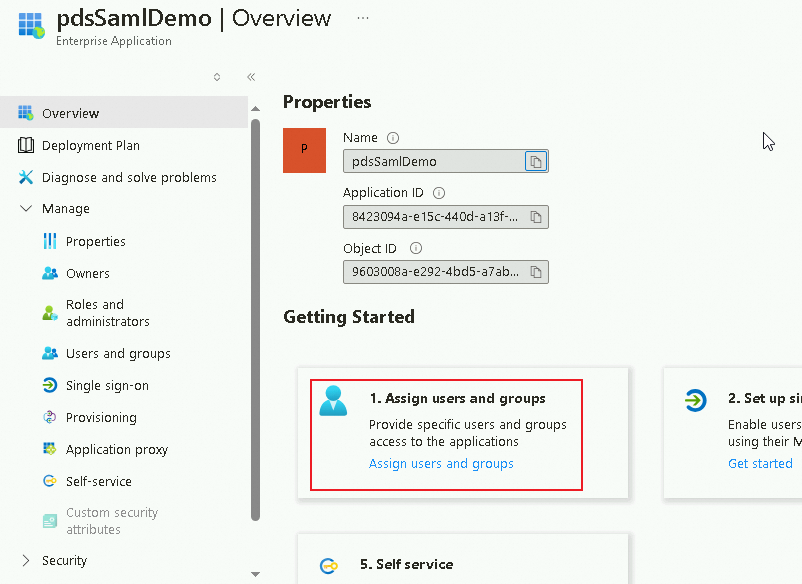
Task: Click the sidebar scroll down arrow
Action: point(255,574)
